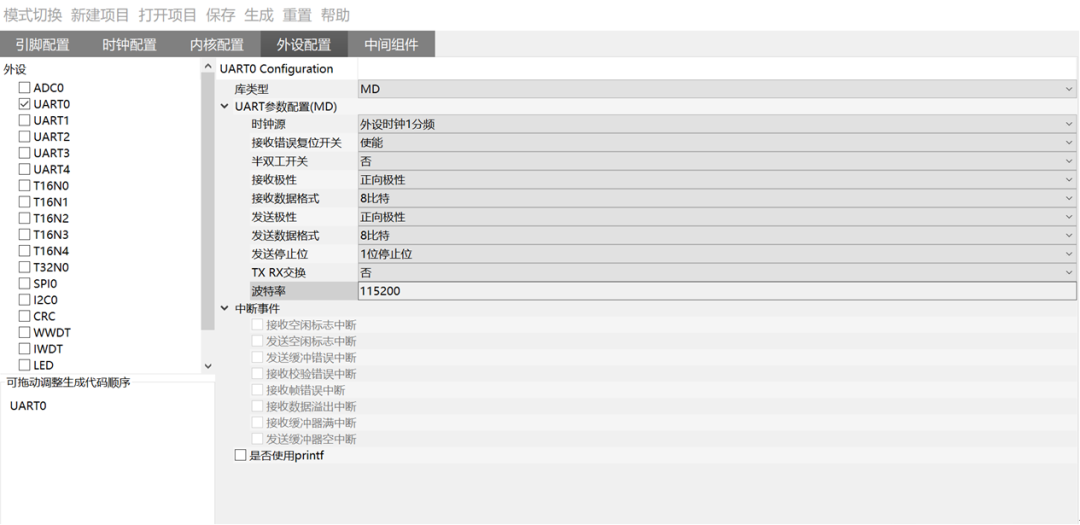The width and height of the screenshot is (1080, 525).
Task: Click the 波特率 input field with 115200
Action: (x=716, y=291)
